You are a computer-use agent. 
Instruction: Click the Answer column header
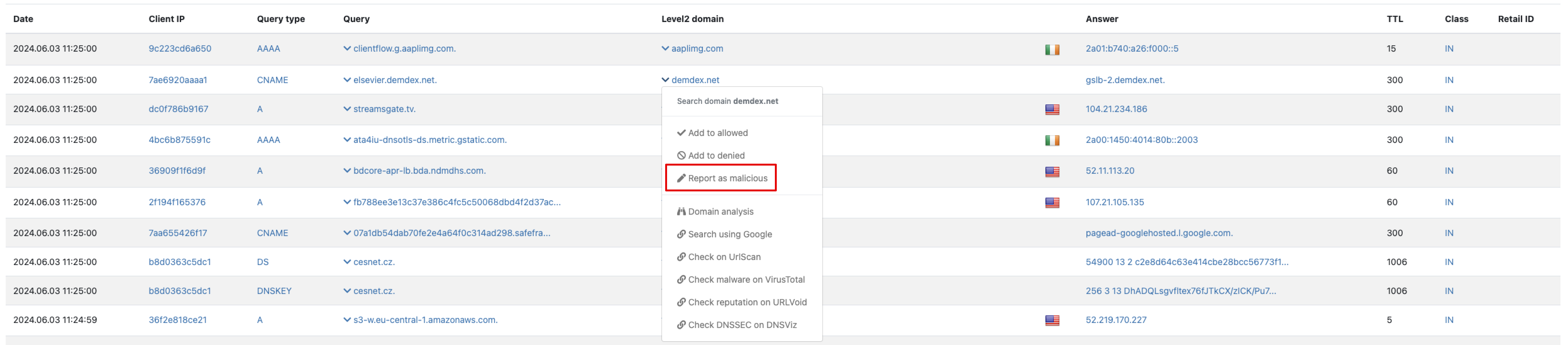point(1102,19)
